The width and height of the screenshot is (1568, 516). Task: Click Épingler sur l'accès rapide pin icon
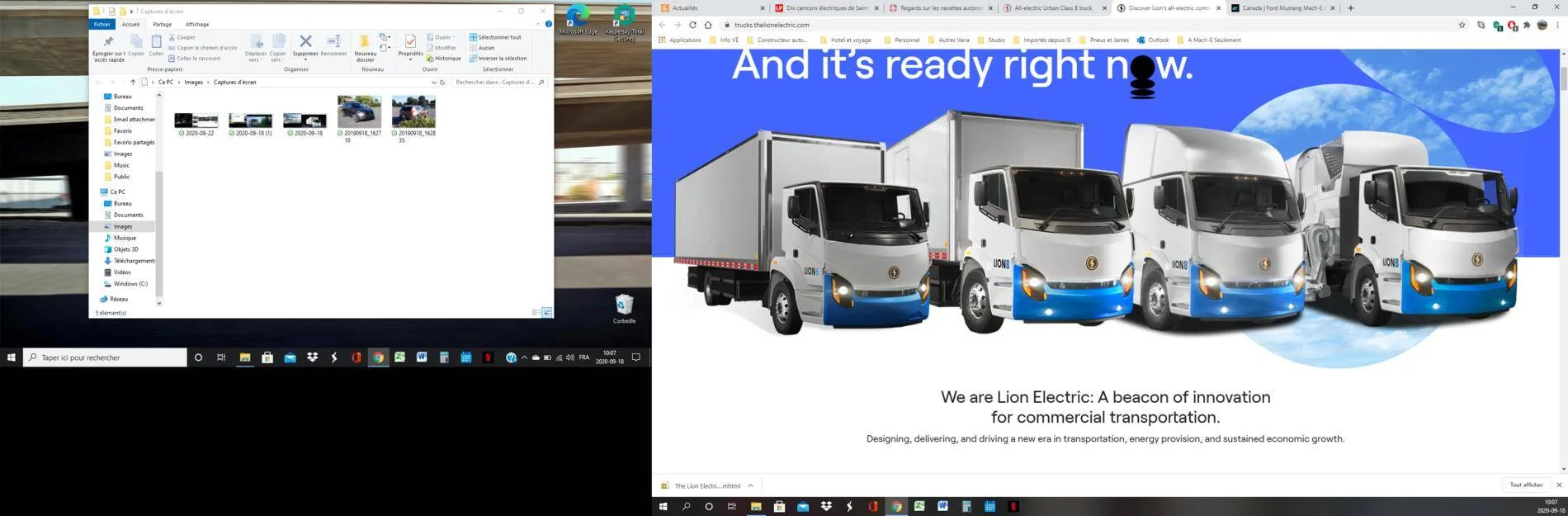click(108, 41)
